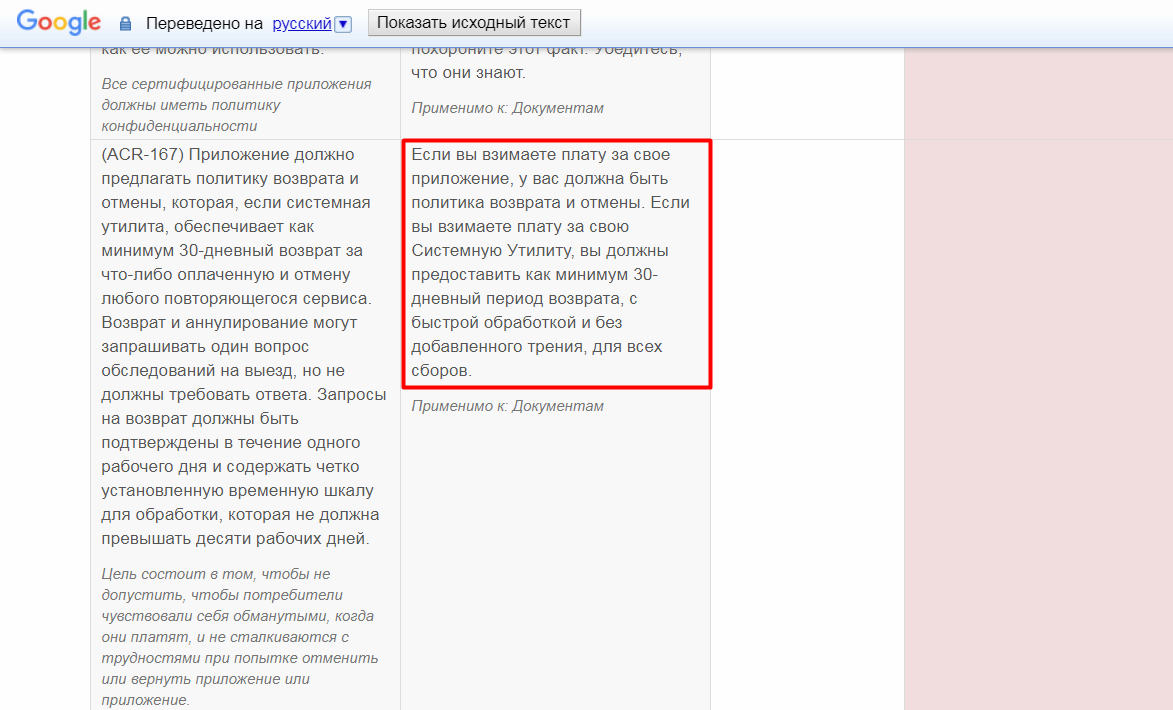1173x710 pixels.
Task: Click Применимо к: Документам under ACR-167 row
Action: (507, 406)
